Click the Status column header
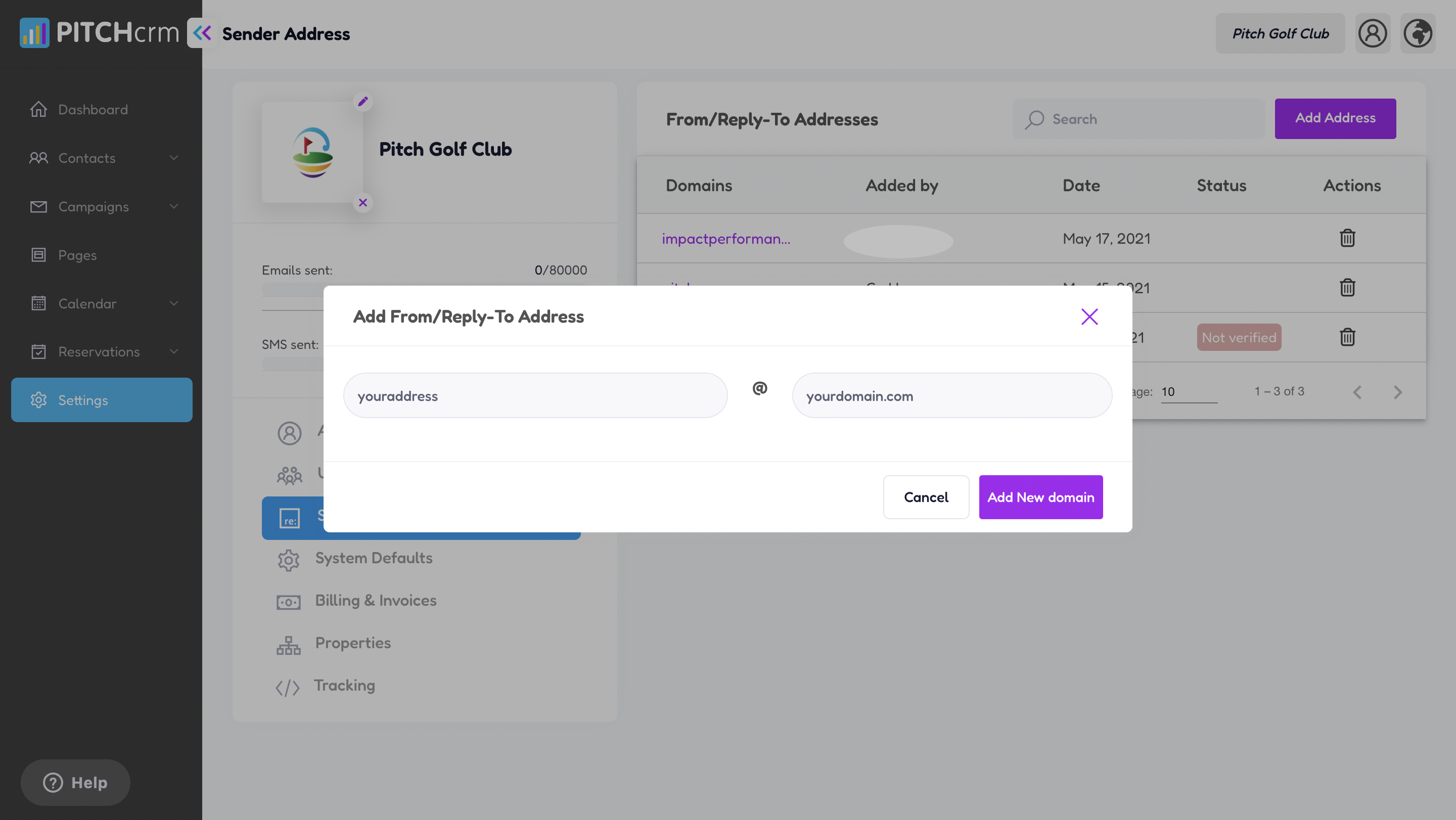This screenshot has height=820, width=1456. (1221, 186)
